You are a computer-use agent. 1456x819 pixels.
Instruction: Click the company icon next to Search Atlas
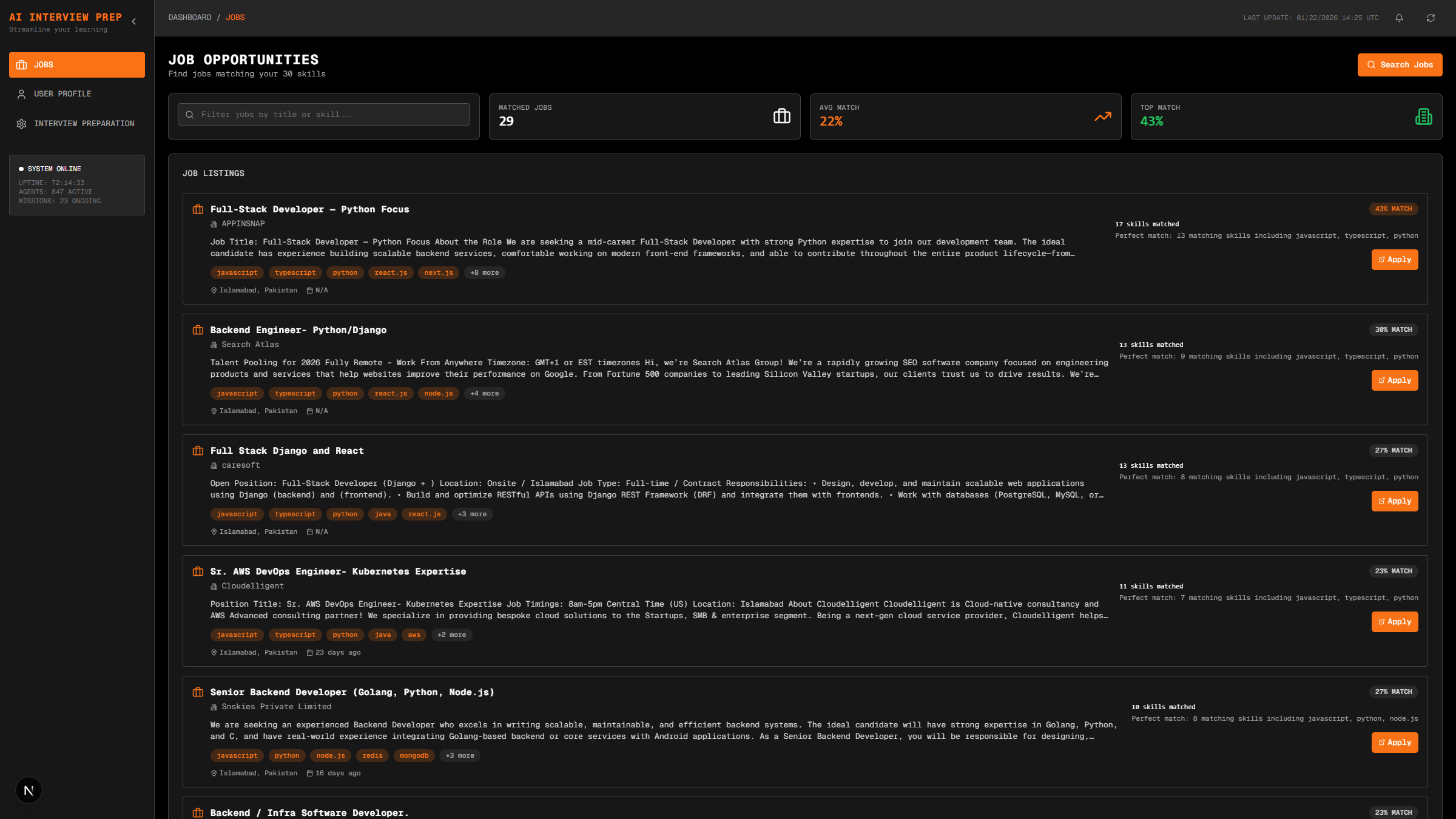(213, 345)
